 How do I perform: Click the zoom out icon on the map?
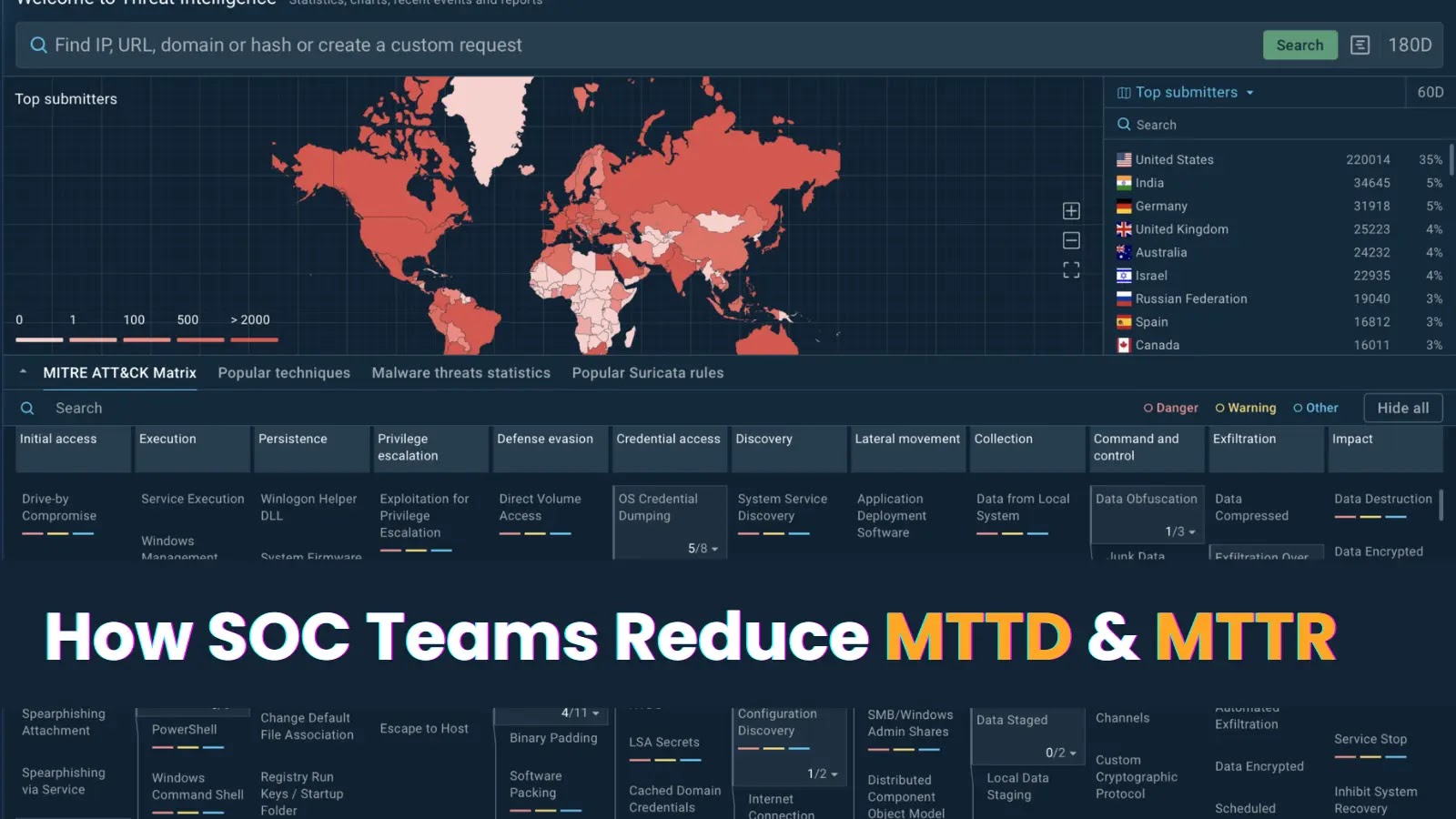tap(1070, 240)
